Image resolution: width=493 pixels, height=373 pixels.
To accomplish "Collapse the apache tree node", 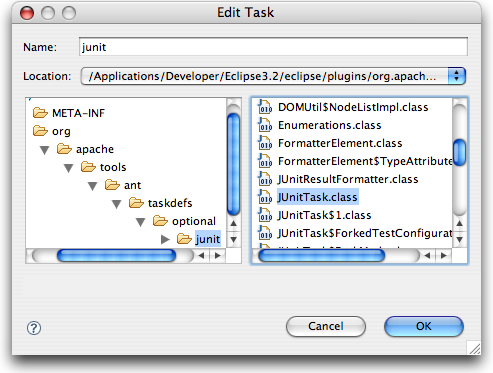I will pyautogui.click(x=45, y=150).
